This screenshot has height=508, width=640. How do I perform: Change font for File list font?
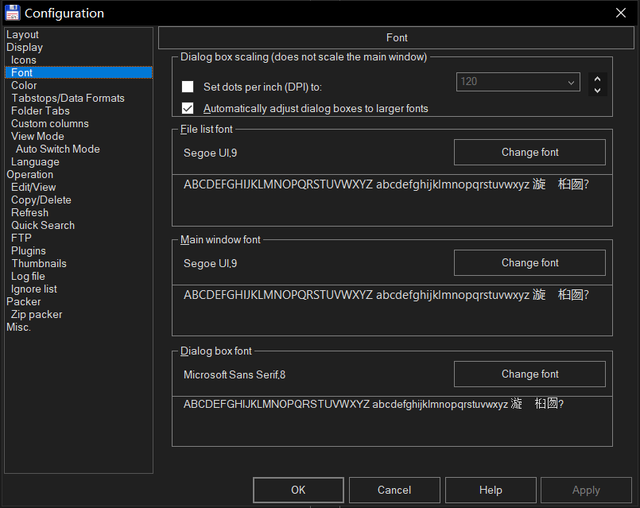pos(529,152)
